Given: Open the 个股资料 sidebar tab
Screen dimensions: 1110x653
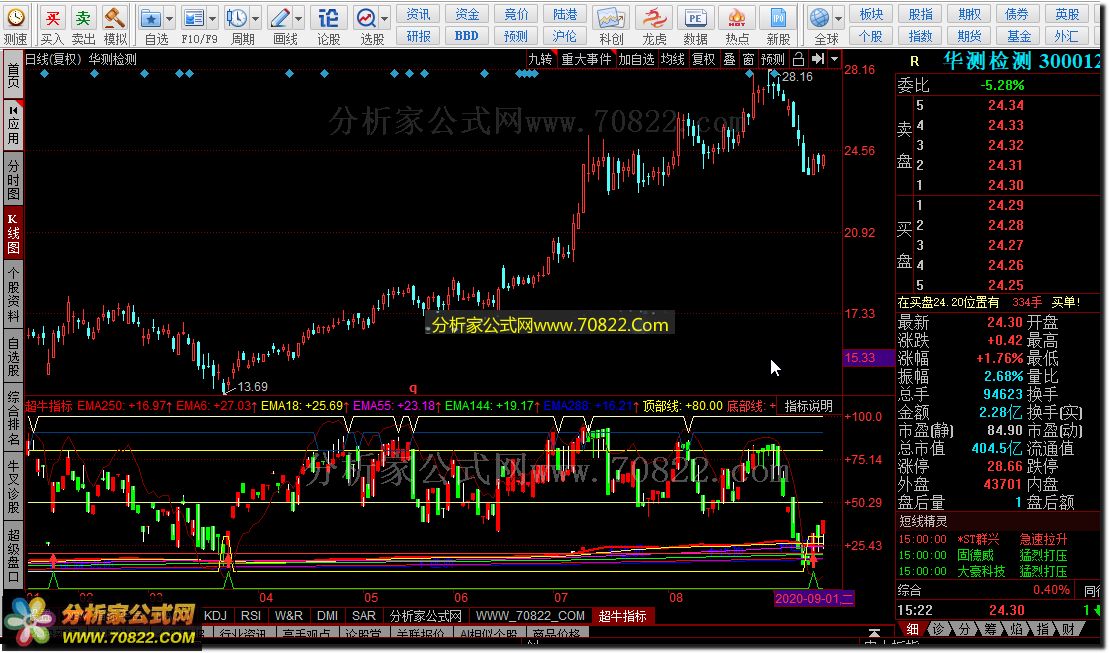Looking at the screenshot, I should (x=13, y=294).
